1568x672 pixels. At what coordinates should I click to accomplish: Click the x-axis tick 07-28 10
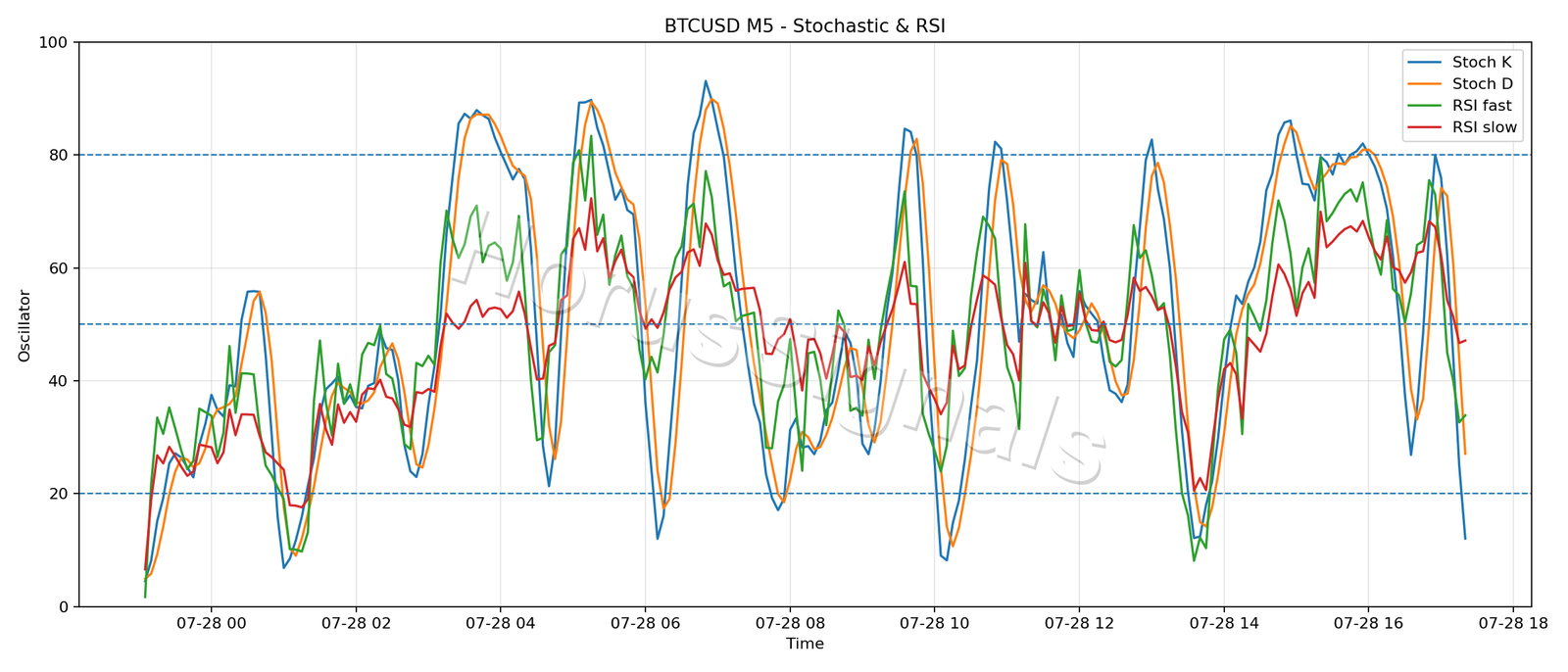tap(934, 623)
